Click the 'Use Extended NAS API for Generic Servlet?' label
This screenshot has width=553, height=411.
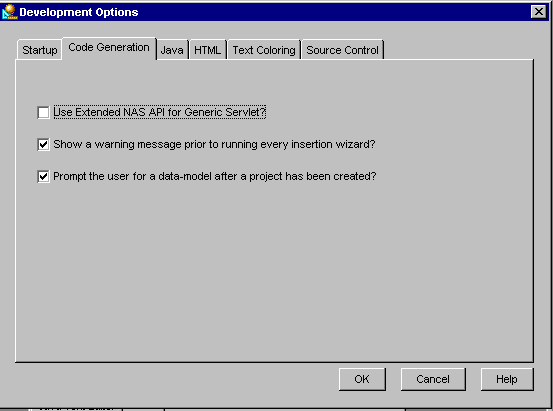pyautogui.click(x=159, y=112)
